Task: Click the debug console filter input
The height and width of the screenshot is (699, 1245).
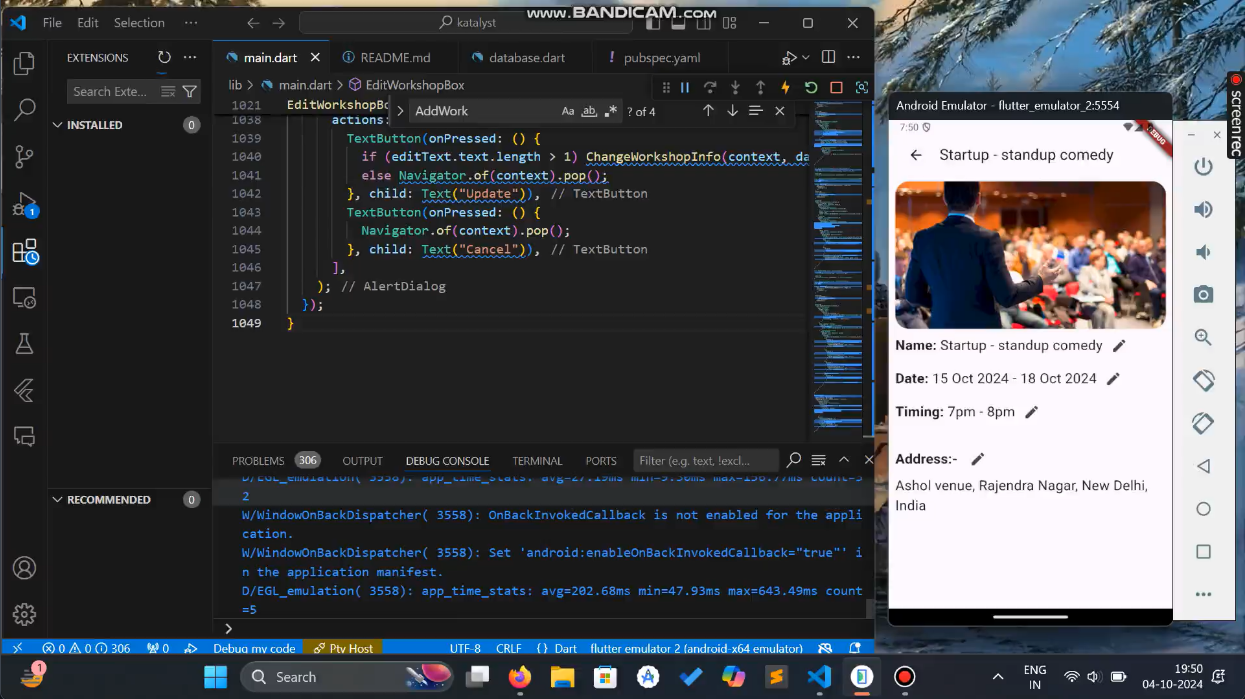Action: pos(706,461)
